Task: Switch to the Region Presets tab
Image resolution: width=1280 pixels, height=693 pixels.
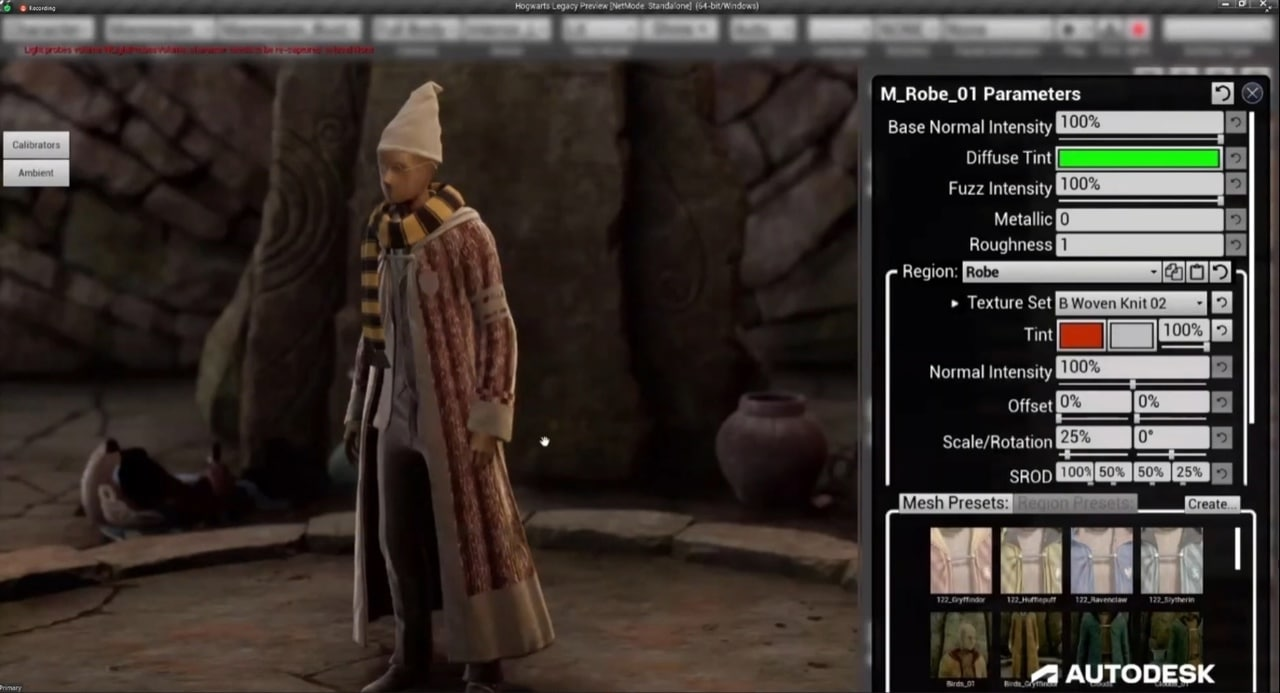Action: point(1075,503)
